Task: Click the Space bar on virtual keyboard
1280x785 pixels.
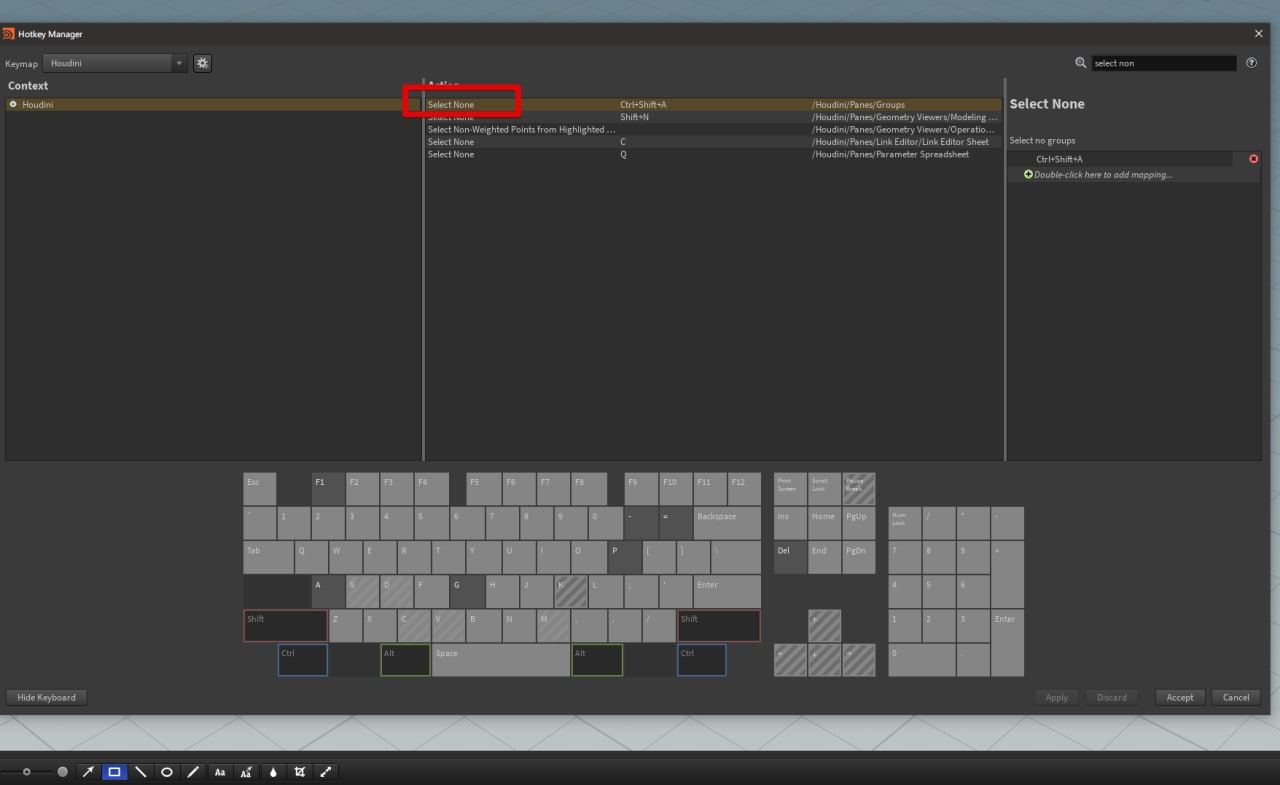Action: (501, 660)
